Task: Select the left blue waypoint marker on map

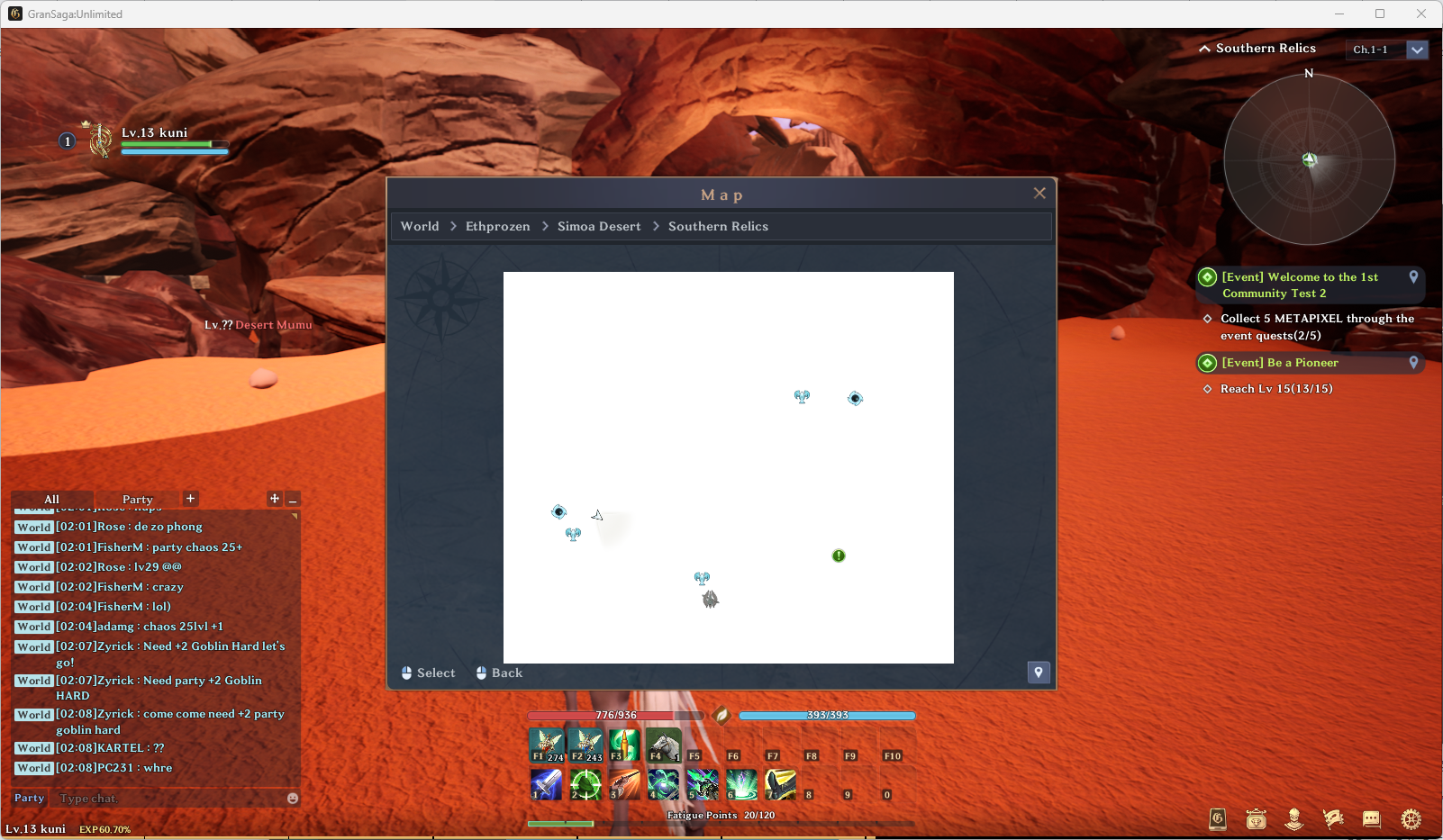Action: [x=558, y=511]
